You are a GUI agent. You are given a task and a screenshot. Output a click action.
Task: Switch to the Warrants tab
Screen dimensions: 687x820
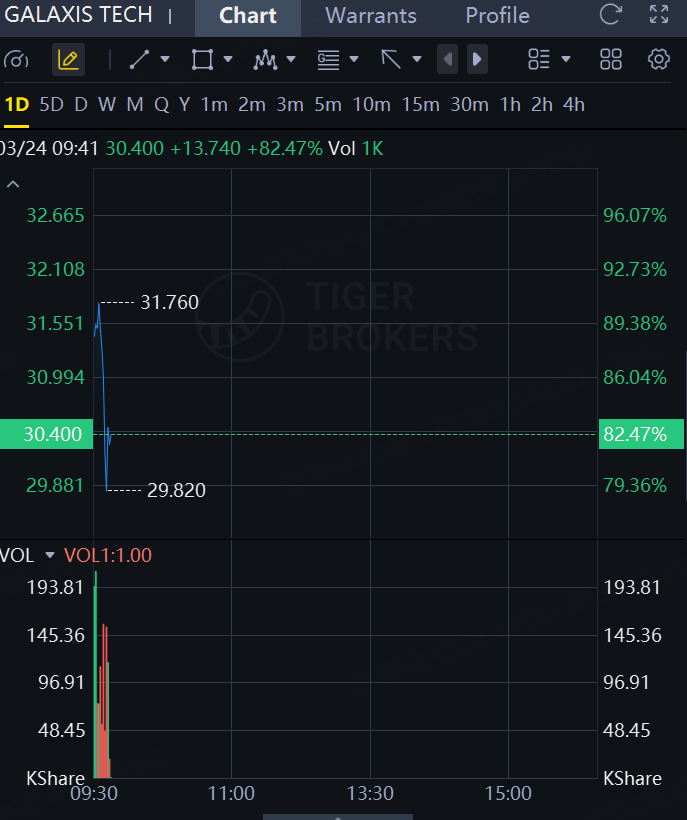(371, 16)
